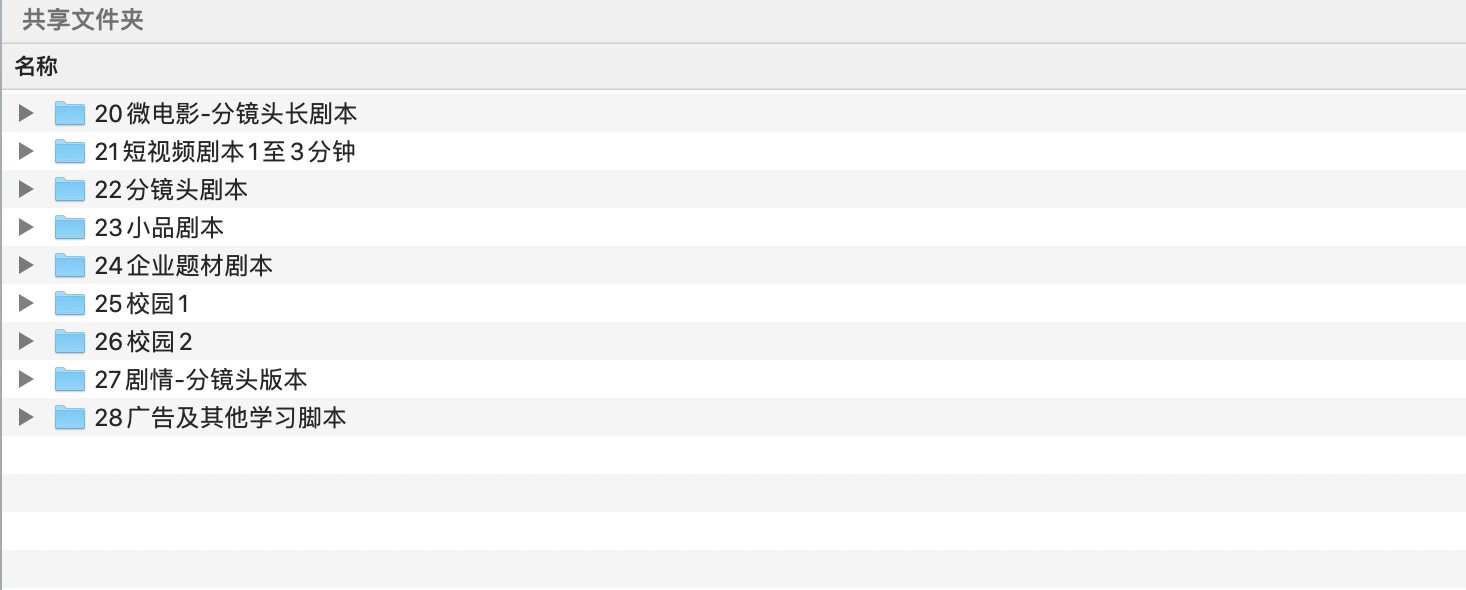
Task: Click folder icon for 21短视频剧本1至3分钟
Action: pyautogui.click(x=70, y=152)
